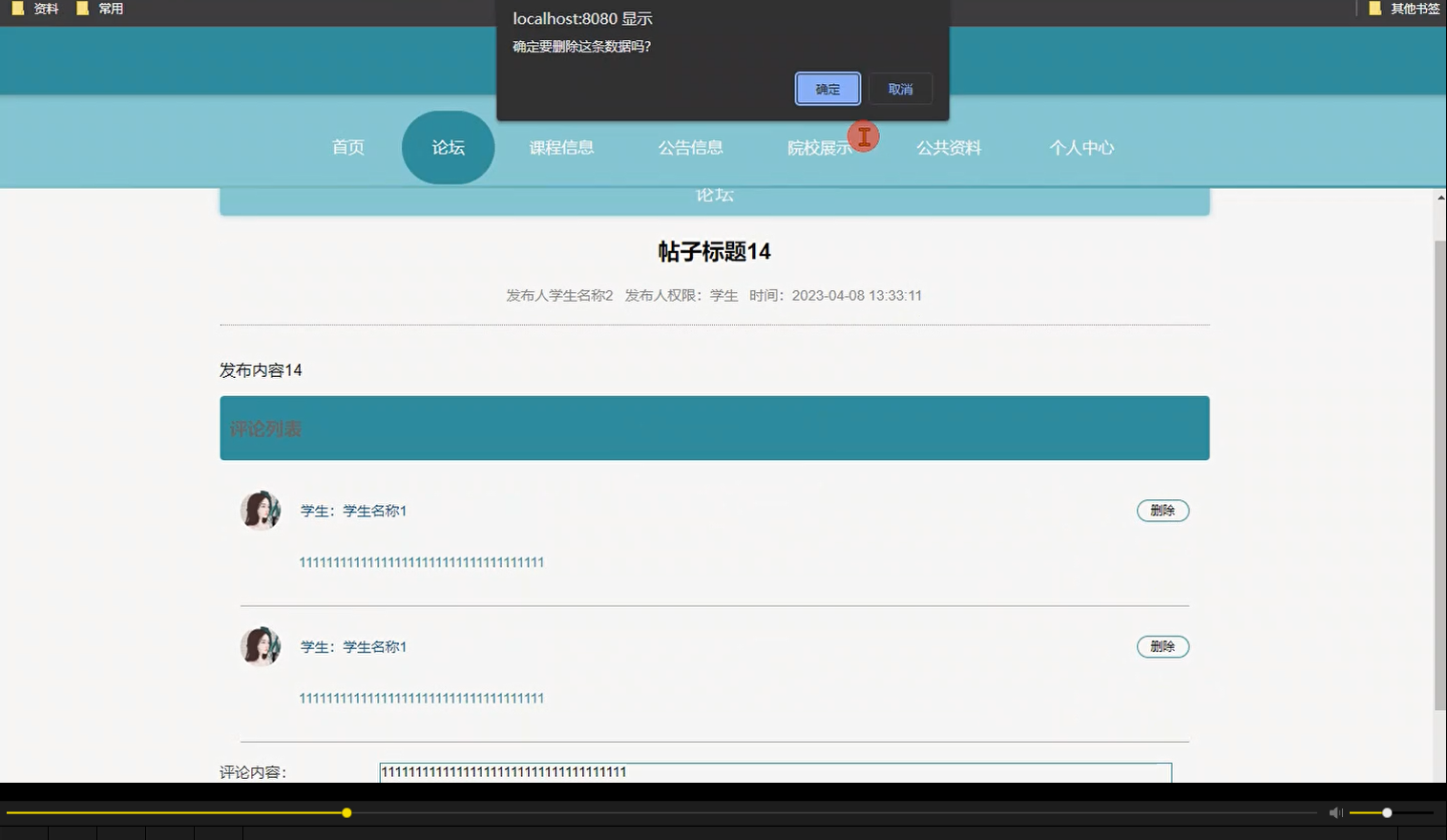The height and width of the screenshot is (840, 1447).
Task: Delete the second comment via 删除
Action: click(1163, 646)
